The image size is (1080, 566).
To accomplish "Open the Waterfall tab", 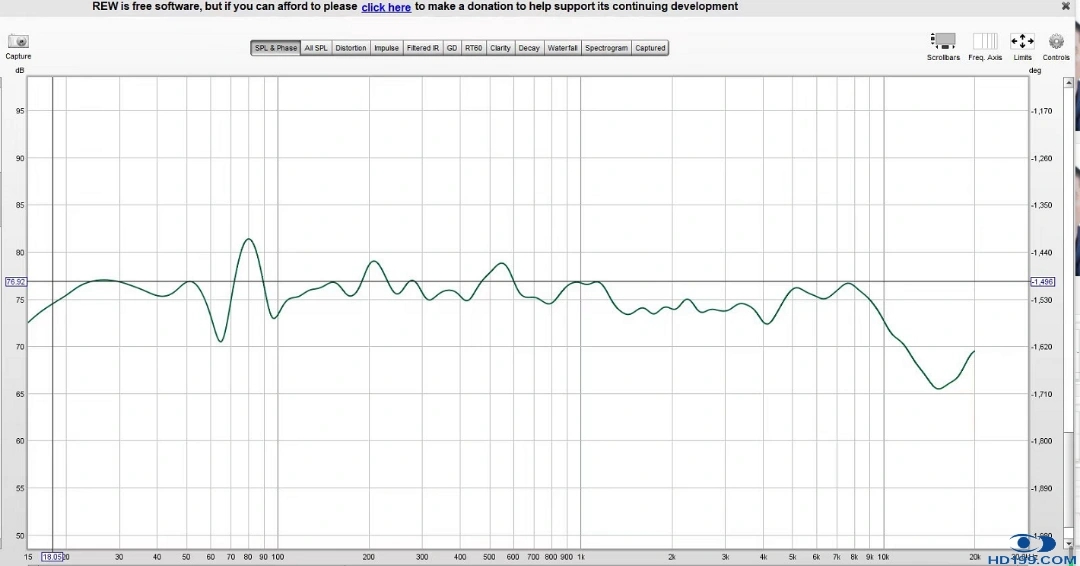I will point(563,48).
